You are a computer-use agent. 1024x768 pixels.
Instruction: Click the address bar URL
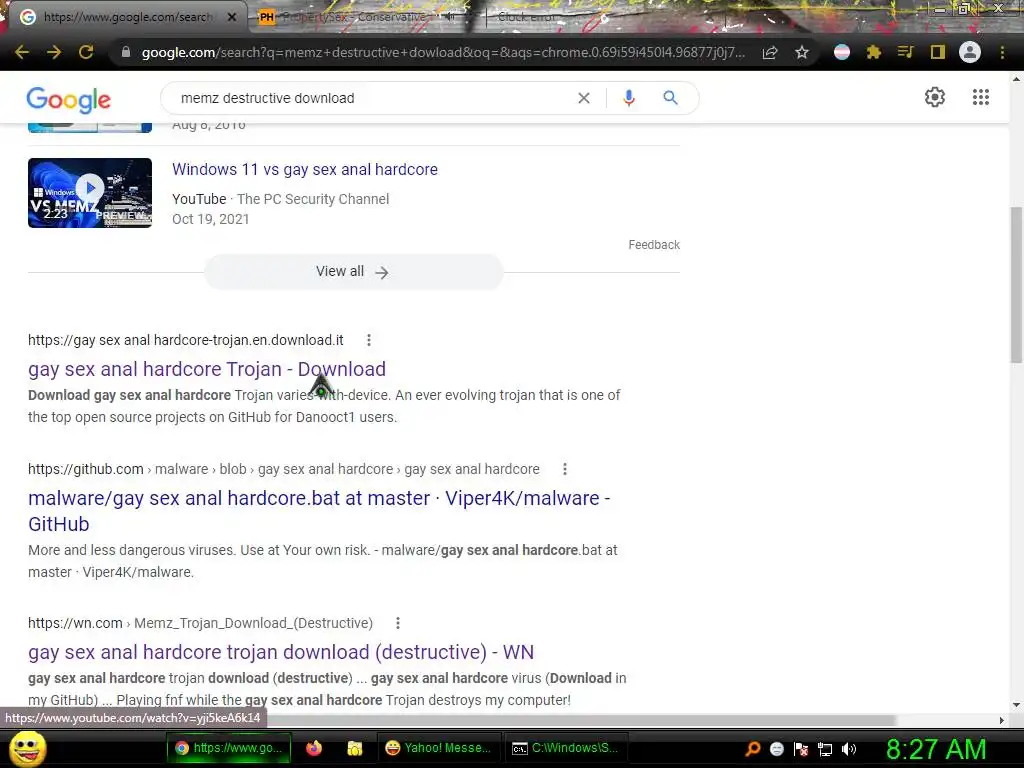(443, 52)
